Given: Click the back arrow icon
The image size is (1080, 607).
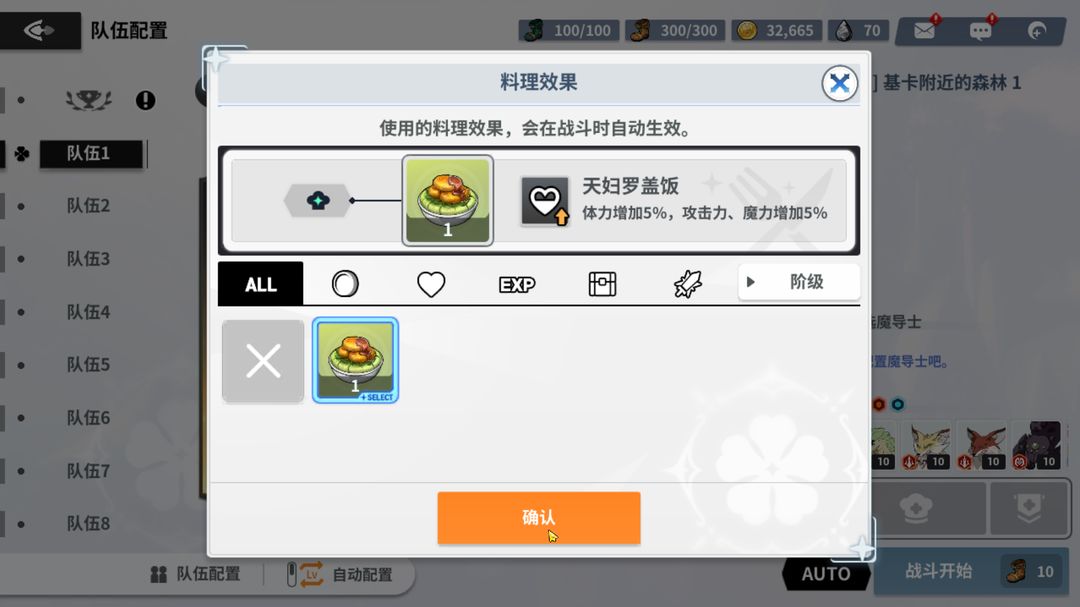Looking at the screenshot, I should click(x=39, y=30).
